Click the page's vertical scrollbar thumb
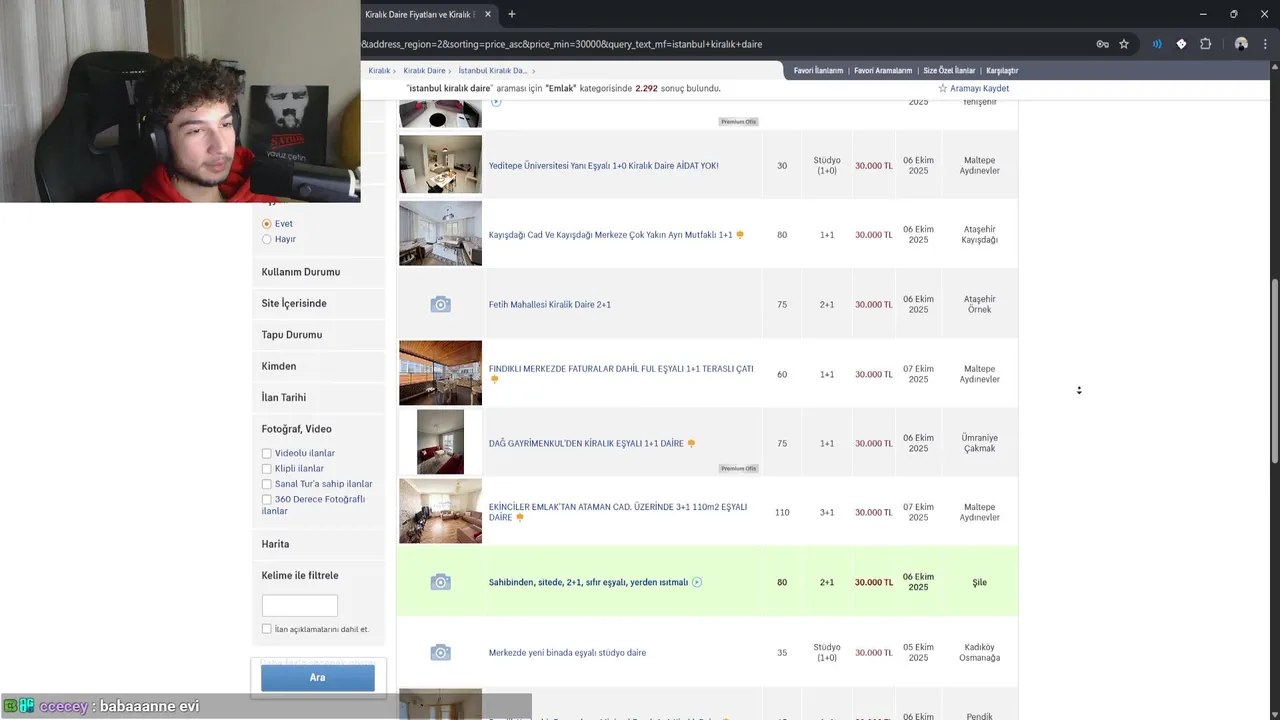The width and height of the screenshot is (1280, 720). [x=1274, y=370]
